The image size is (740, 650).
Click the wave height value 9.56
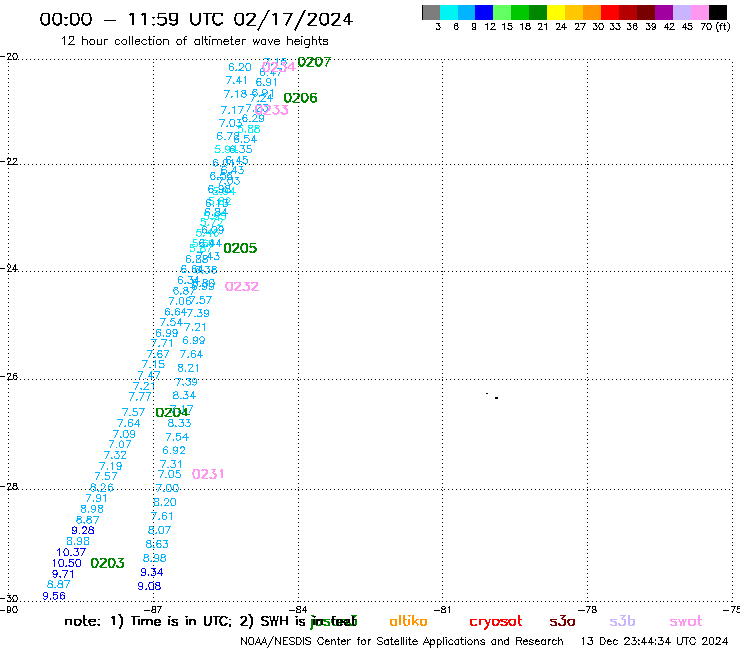click(x=54, y=596)
